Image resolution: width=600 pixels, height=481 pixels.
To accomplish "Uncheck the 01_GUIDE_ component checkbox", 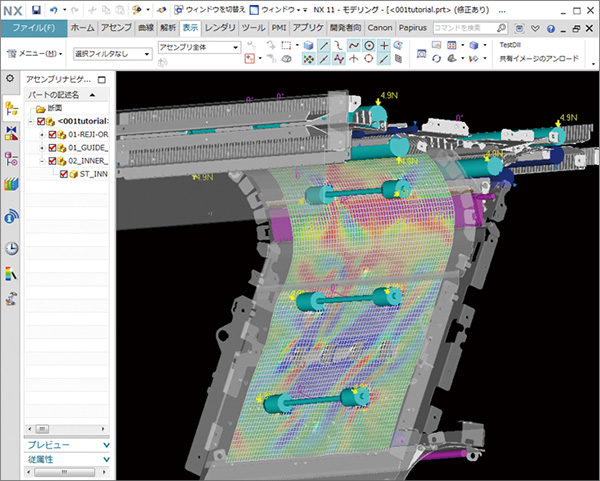I will [x=52, y=148].
